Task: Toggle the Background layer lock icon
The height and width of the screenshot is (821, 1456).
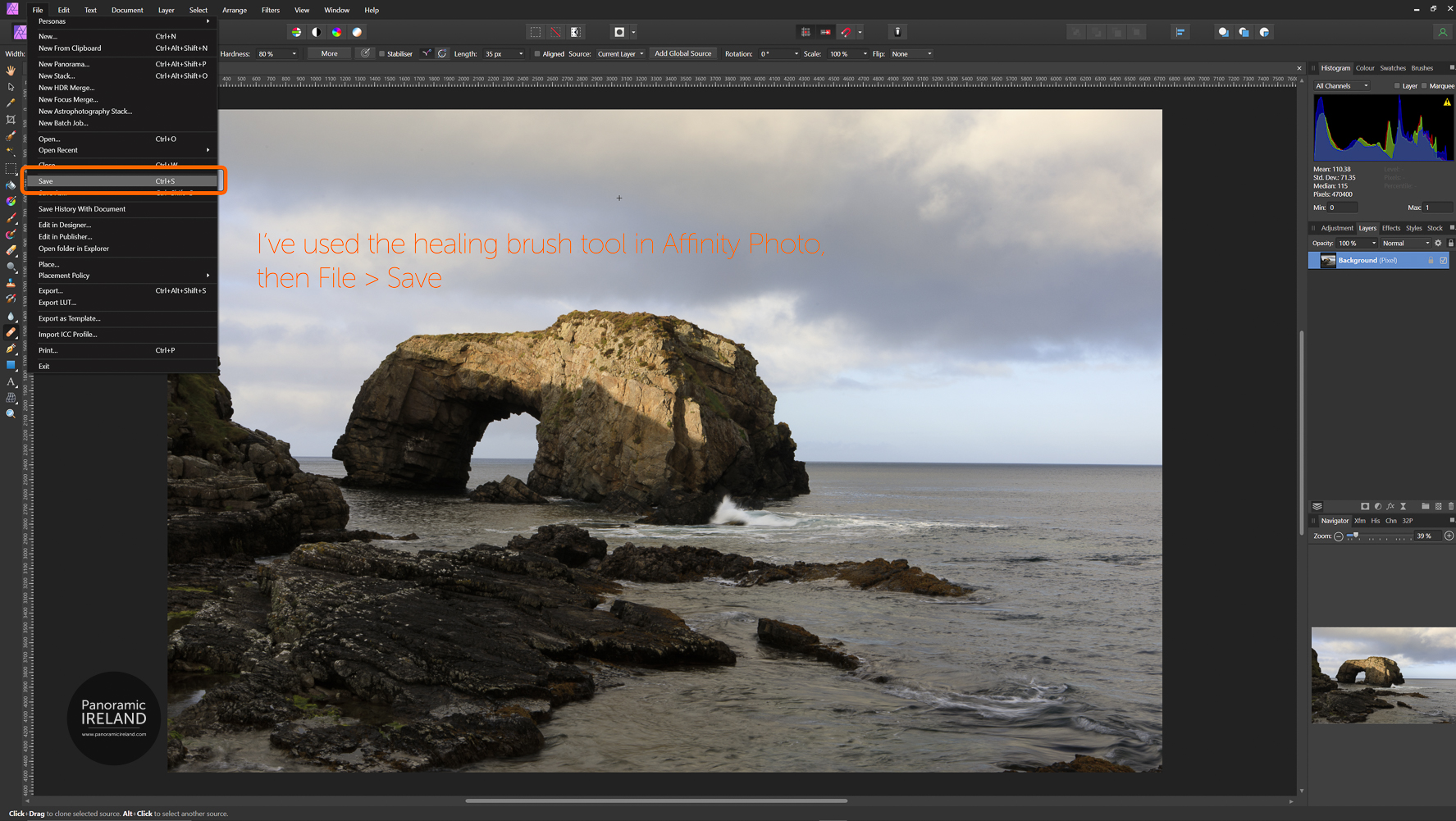Action: tap(1431, 261)
